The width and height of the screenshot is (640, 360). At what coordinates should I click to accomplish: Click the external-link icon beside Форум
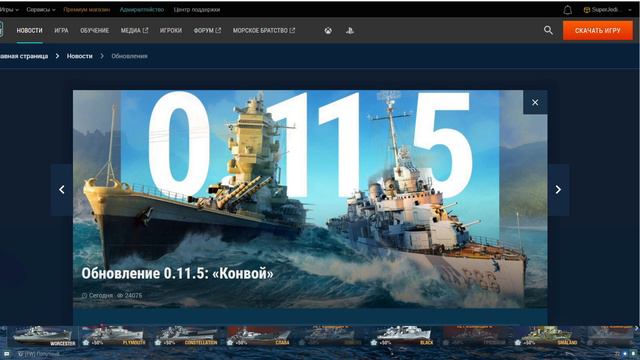(218, 30)
